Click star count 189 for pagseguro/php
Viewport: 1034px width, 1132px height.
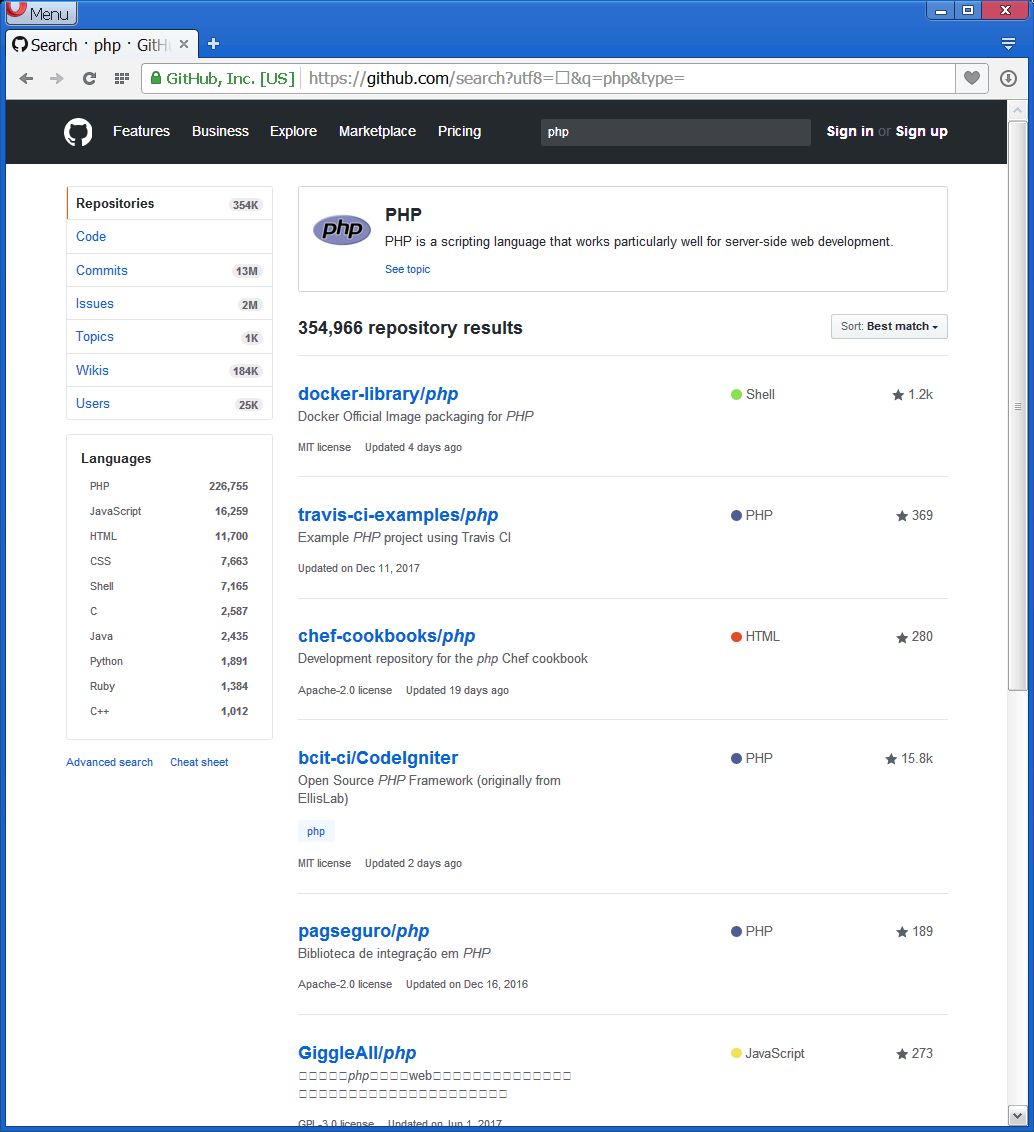[914, 931]
